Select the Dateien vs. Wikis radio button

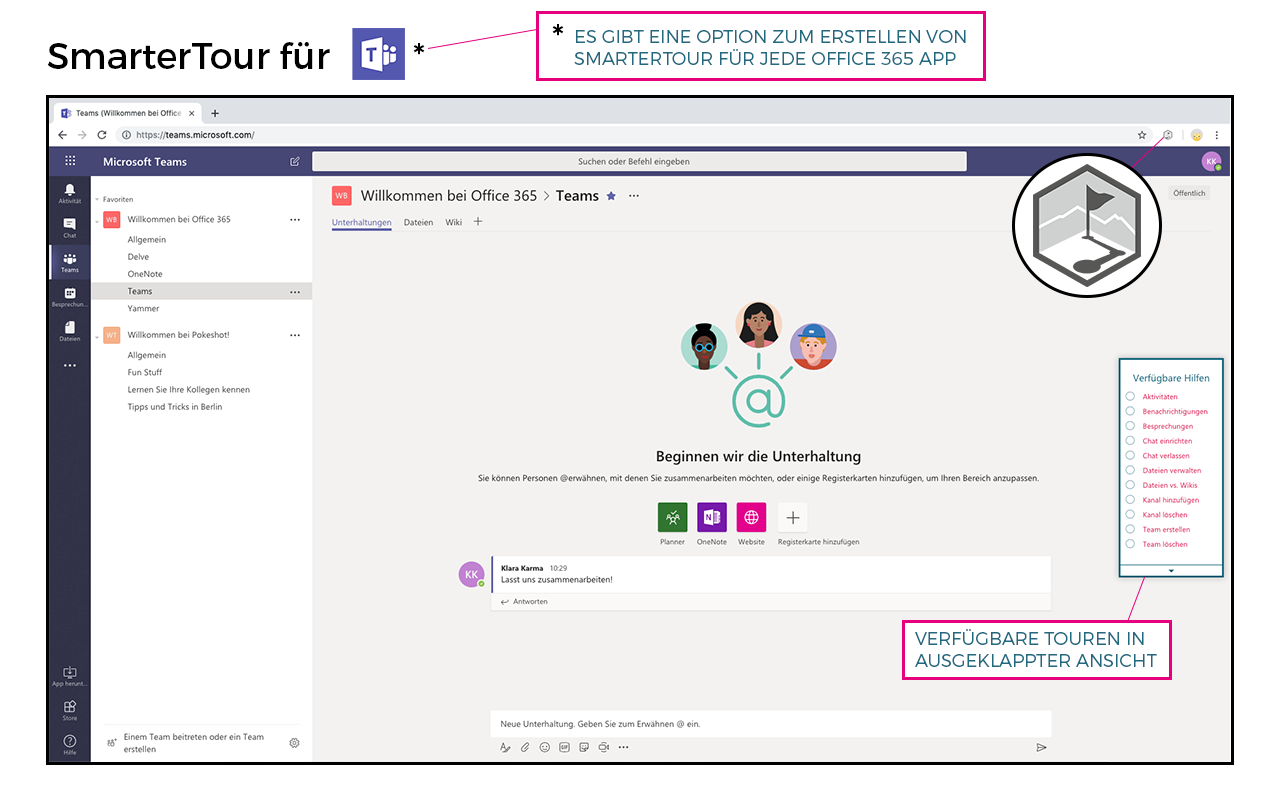pos(1130,485)
